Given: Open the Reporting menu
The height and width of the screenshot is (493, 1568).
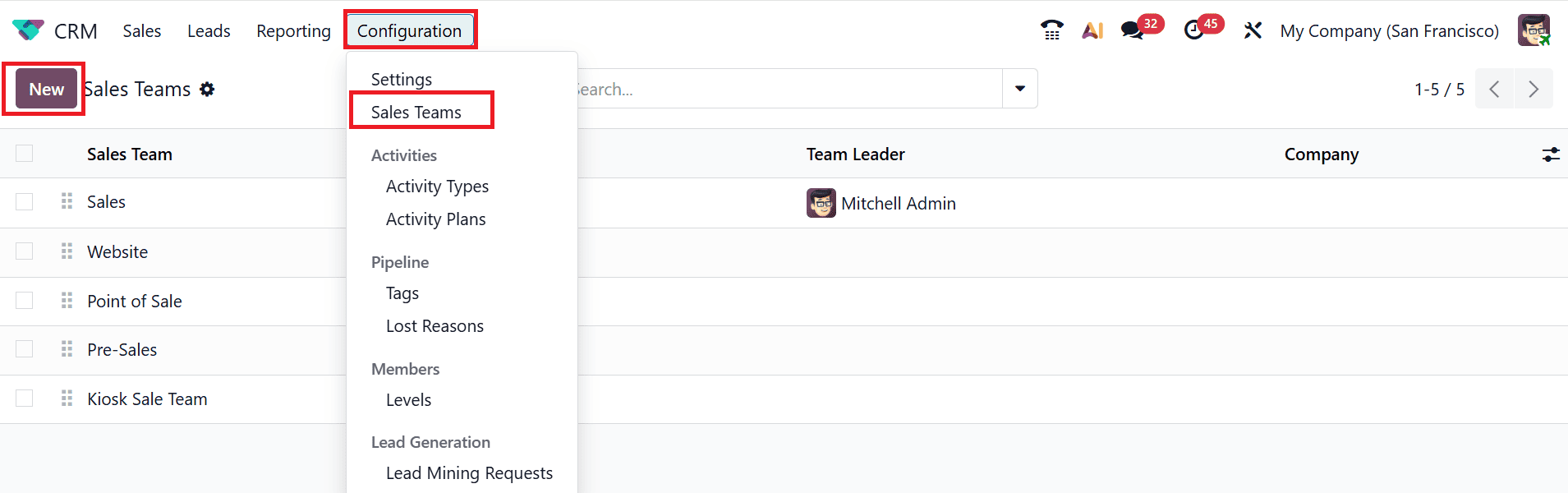Looking at the screenshot, I should coord(293,30).
